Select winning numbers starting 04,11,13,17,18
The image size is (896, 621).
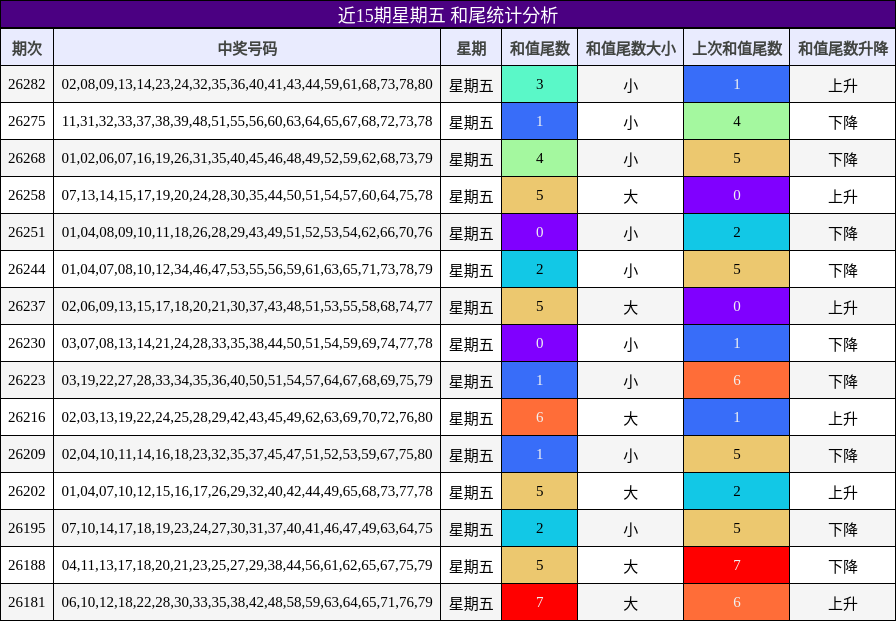(247, 565)
